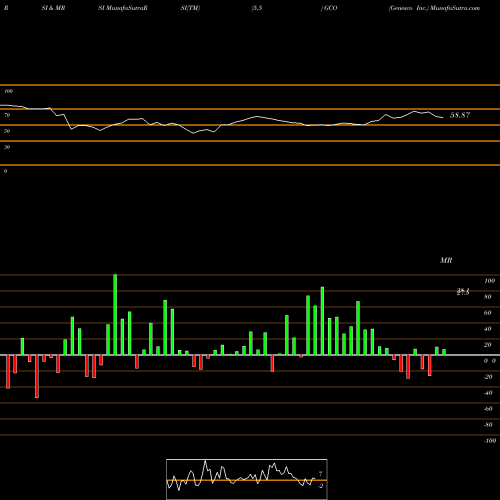500x500 pixels.
Task: Click the RSI axis label 70
Action: click(x=7, y=115)
